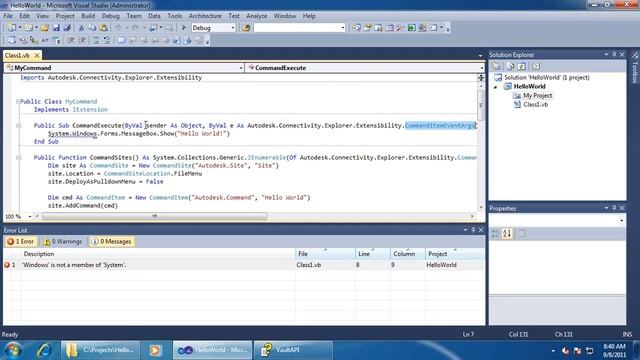Select the 'Windows' is not a member error row
The image size is (640, 360).
[244, 265]
